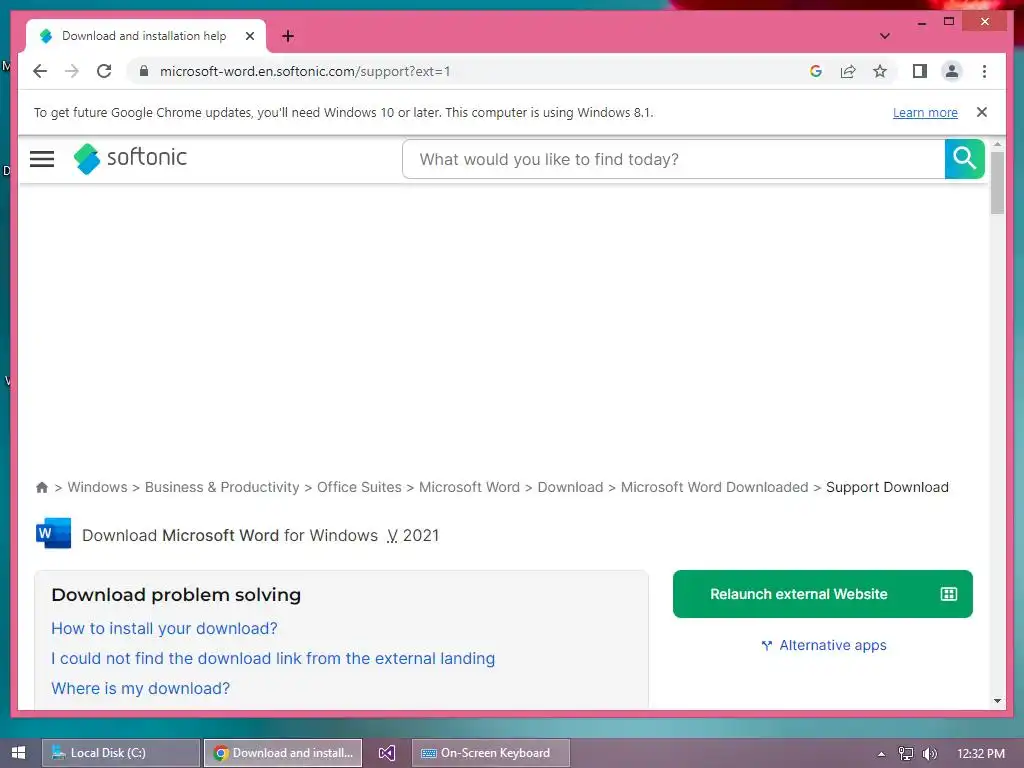This screenshot has height=768, width=1024.
Task: Share this page via share icon
Action: [848, 71]
